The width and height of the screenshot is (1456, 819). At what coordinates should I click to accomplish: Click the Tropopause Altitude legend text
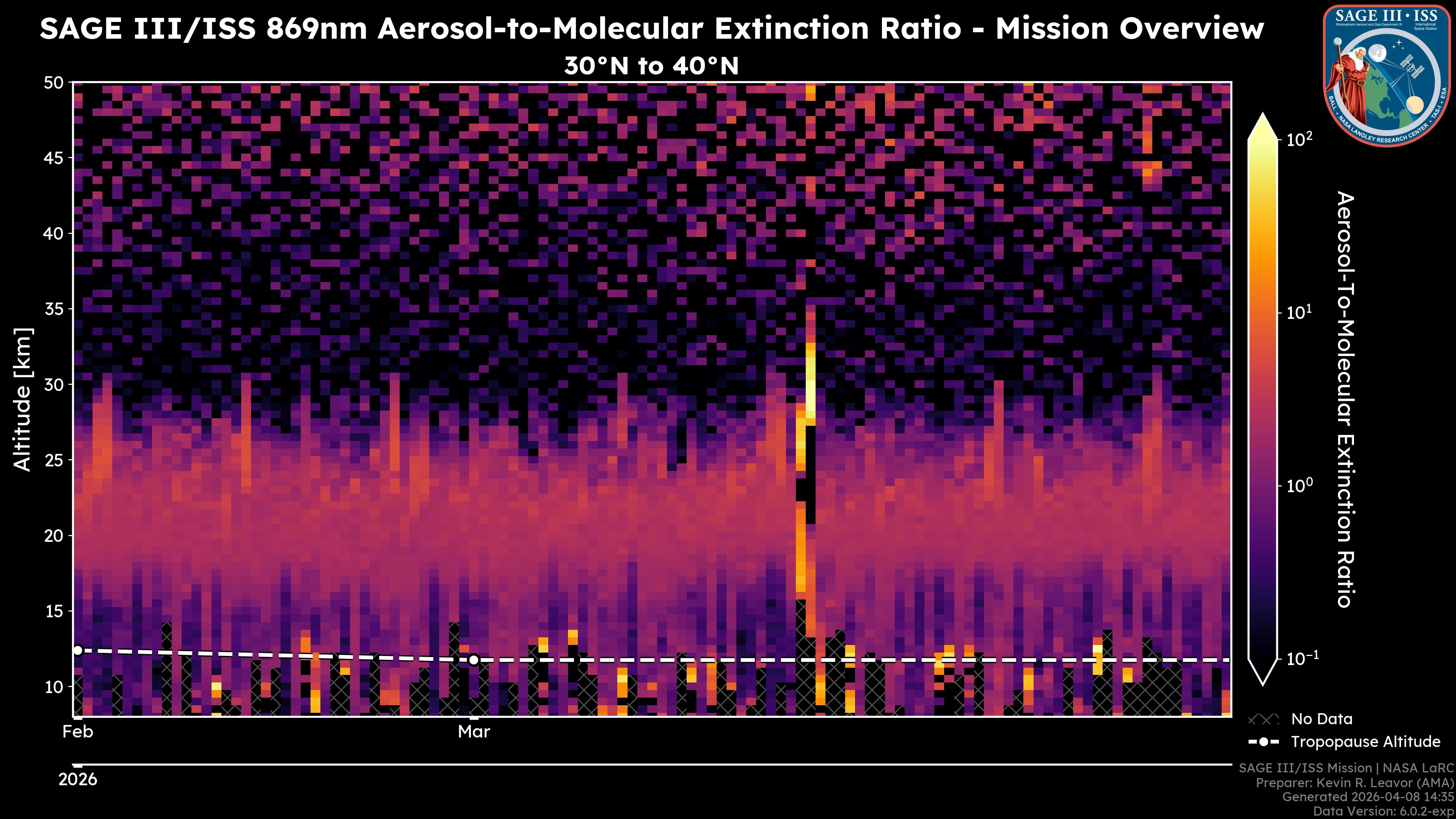[1365, 742]
